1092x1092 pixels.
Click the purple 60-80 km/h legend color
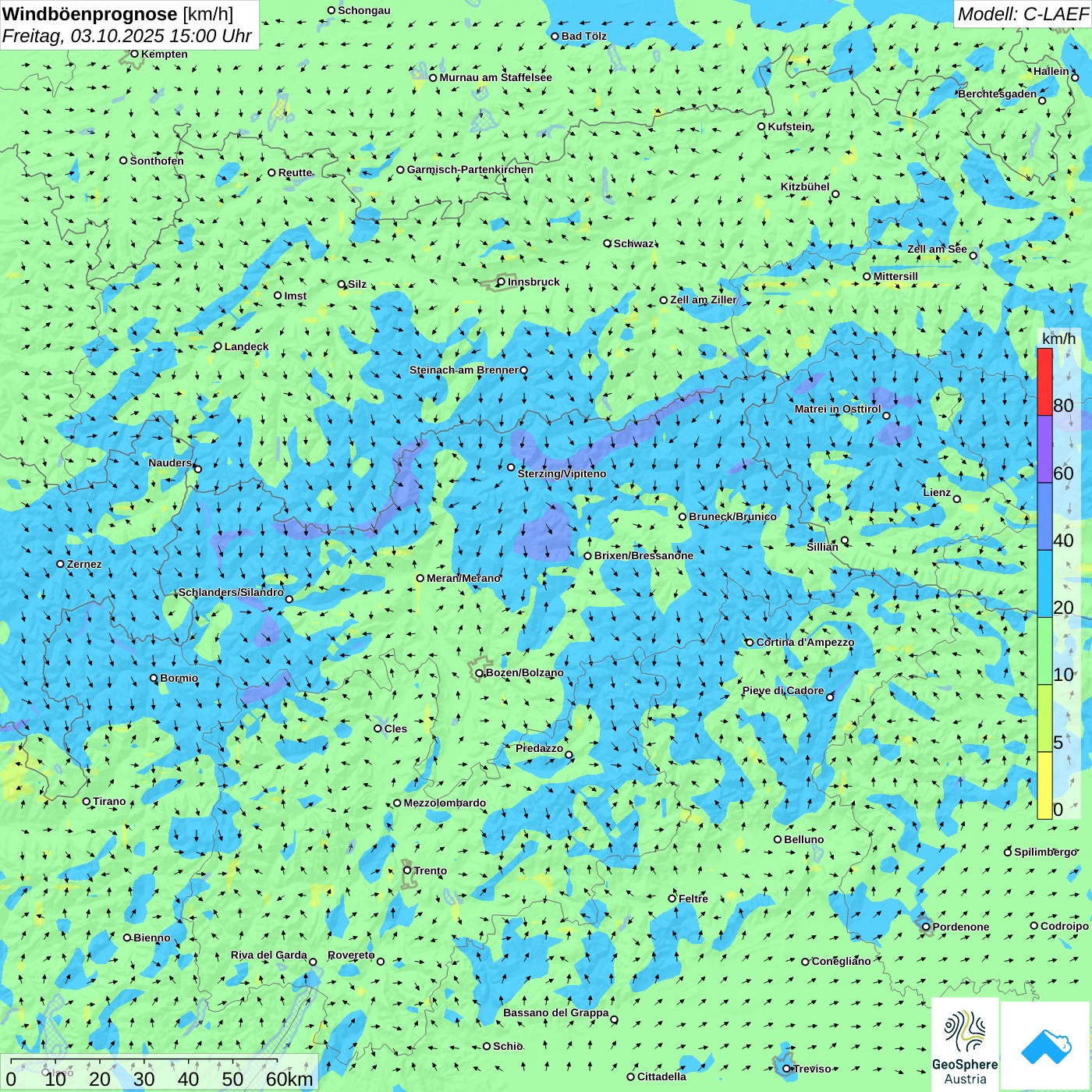(1044, 449)
